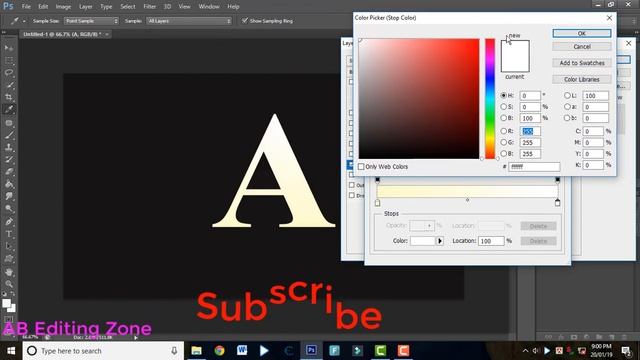Select the Rectangular Marquee tool
This screenshot has width=640, height=360.
[9, 61]
